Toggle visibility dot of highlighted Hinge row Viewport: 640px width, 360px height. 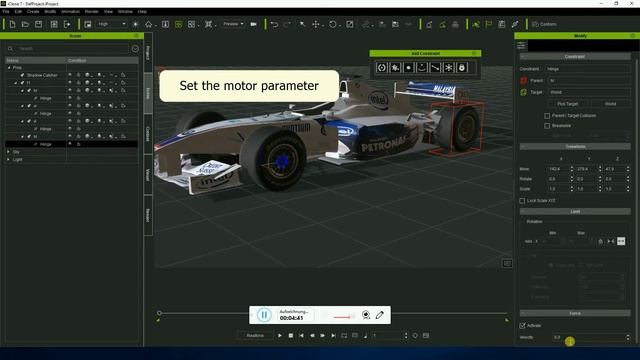click(x=70, y=144)
